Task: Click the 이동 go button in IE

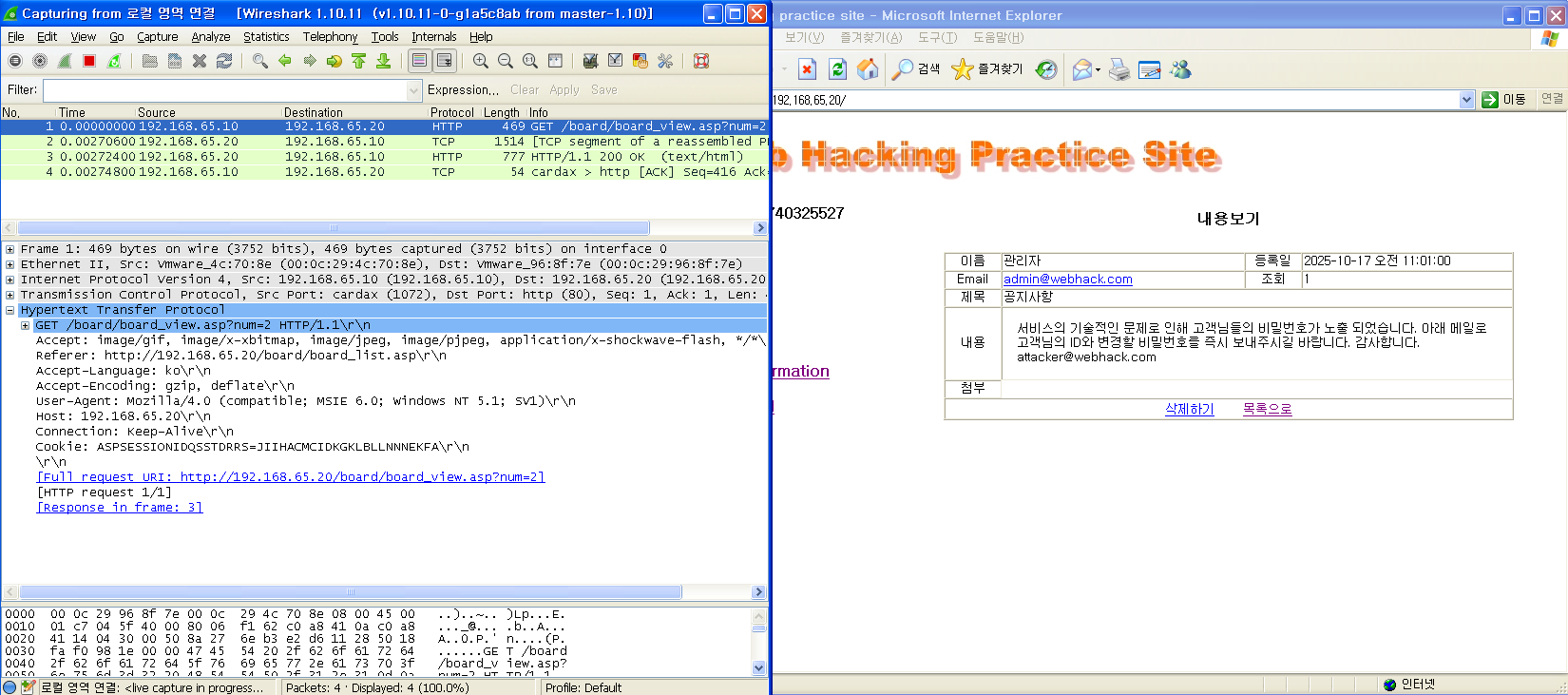Action: 1504,100
